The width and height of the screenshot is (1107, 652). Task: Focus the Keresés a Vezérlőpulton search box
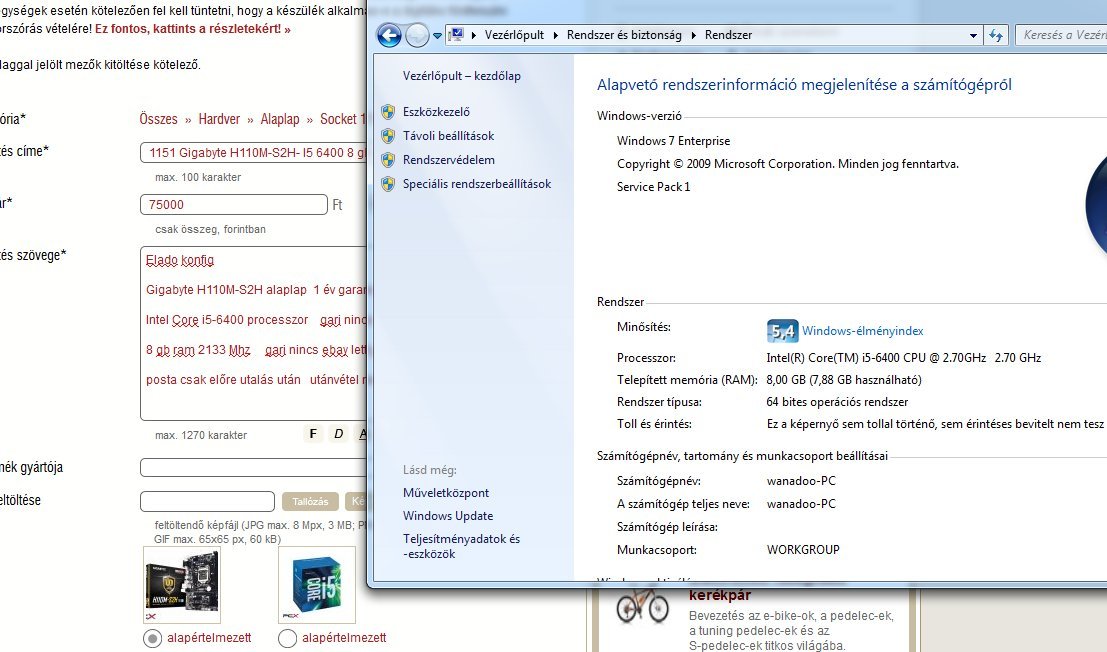point(1061,35)
